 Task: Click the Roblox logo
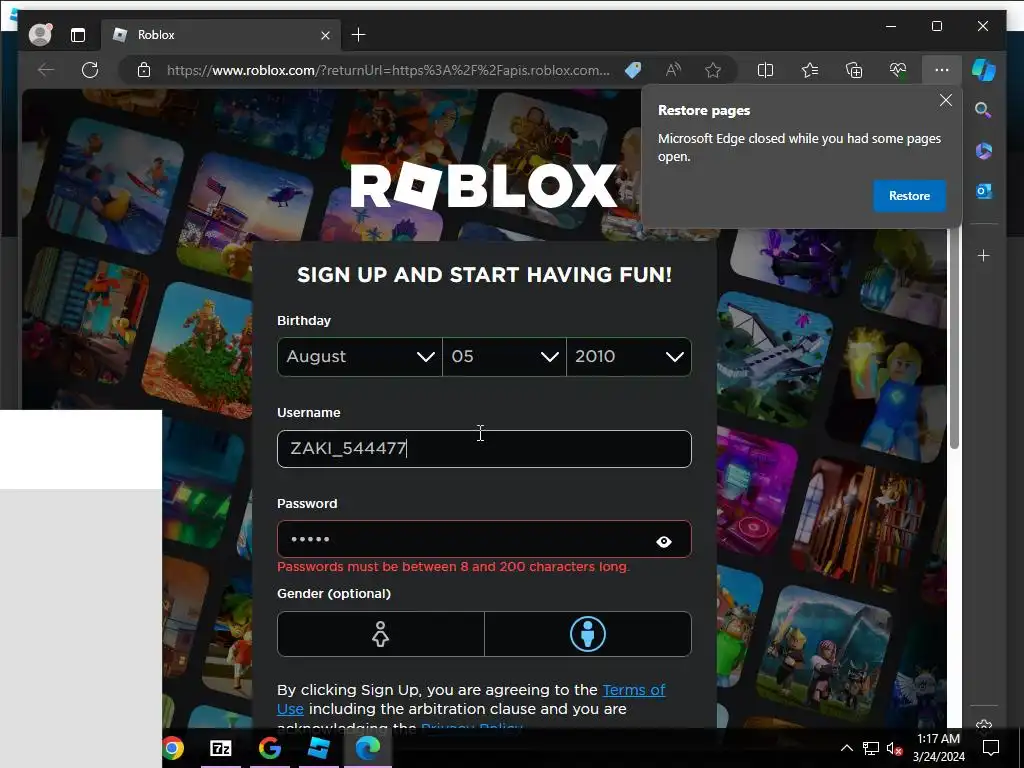[484, 186]
